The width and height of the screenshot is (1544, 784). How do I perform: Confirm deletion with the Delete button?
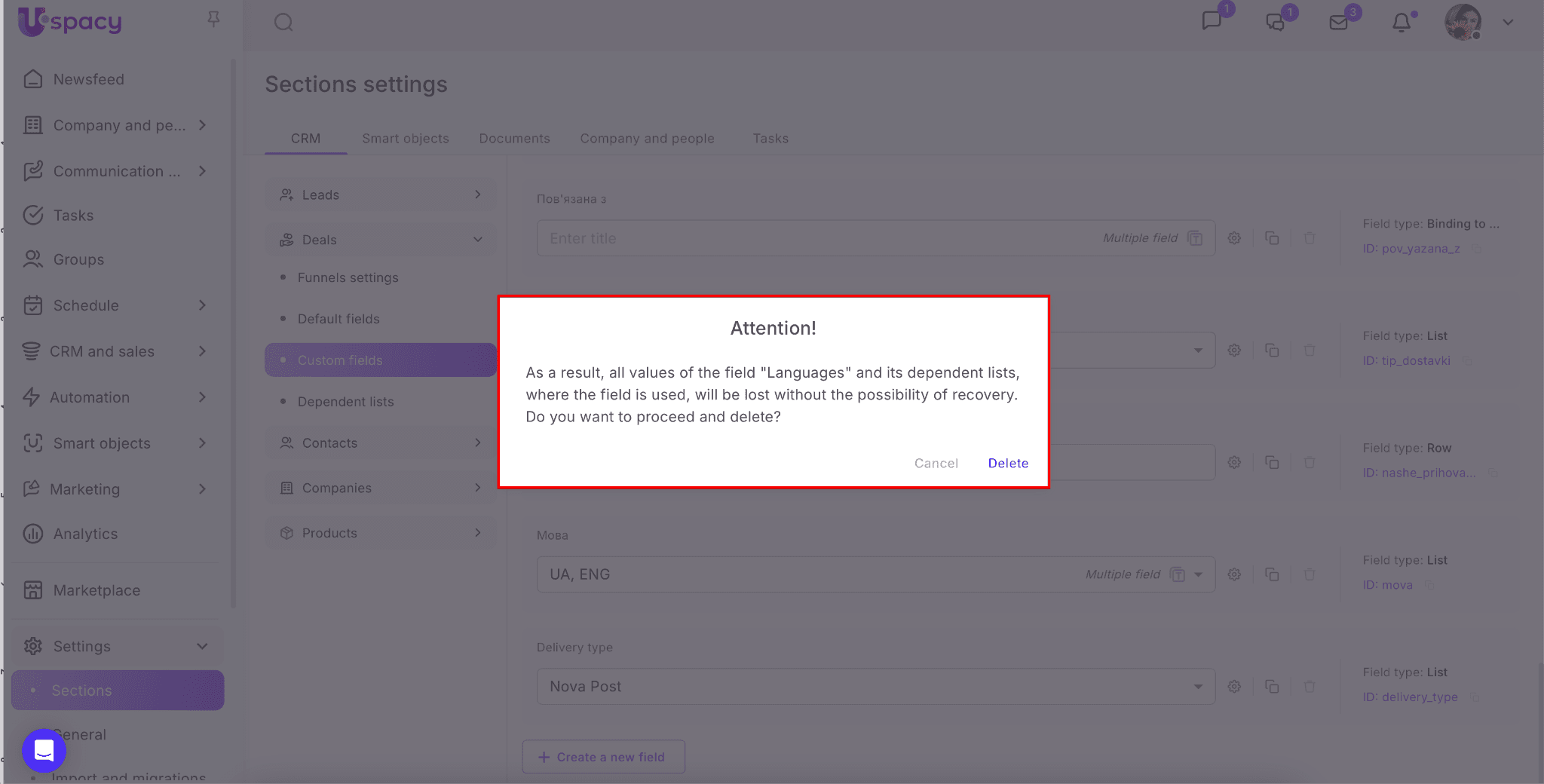(x=1008, y=463)
